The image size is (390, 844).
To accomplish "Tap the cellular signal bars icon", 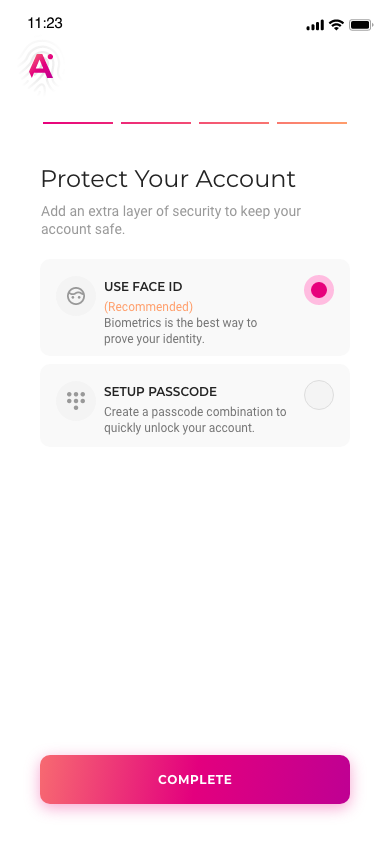I will tap(315, 25).
